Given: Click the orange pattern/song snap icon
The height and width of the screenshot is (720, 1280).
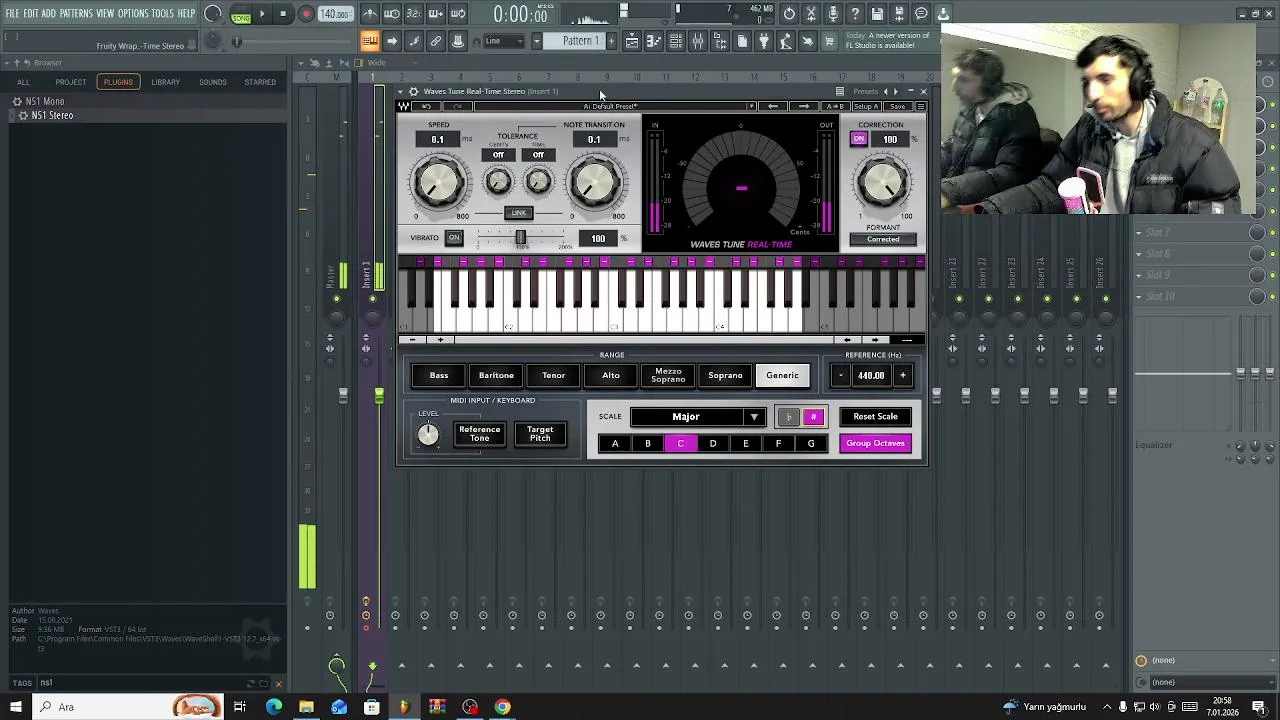Looking at the screenshot, I should click(x=370, y=41).
